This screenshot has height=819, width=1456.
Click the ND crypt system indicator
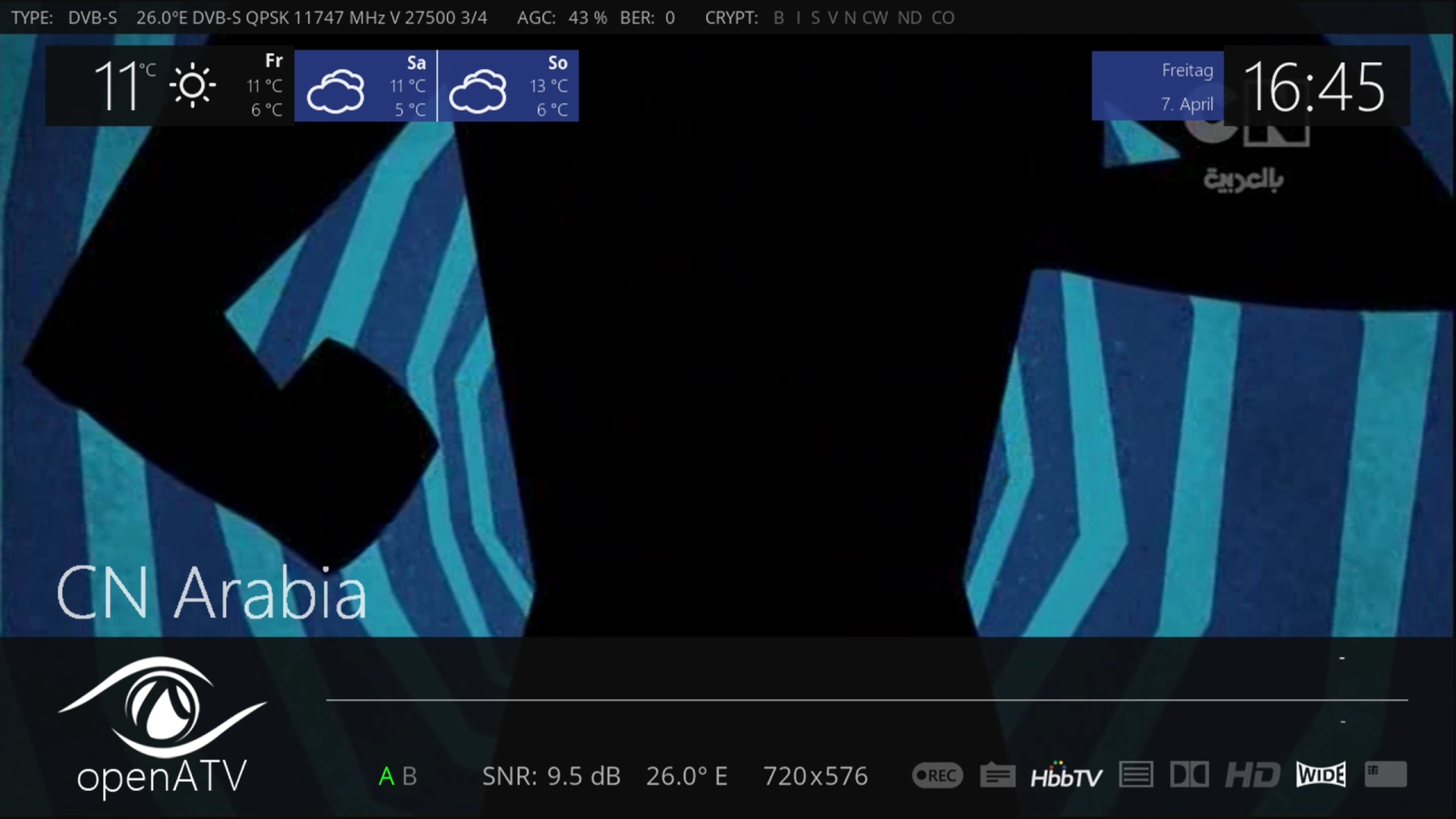910,17
